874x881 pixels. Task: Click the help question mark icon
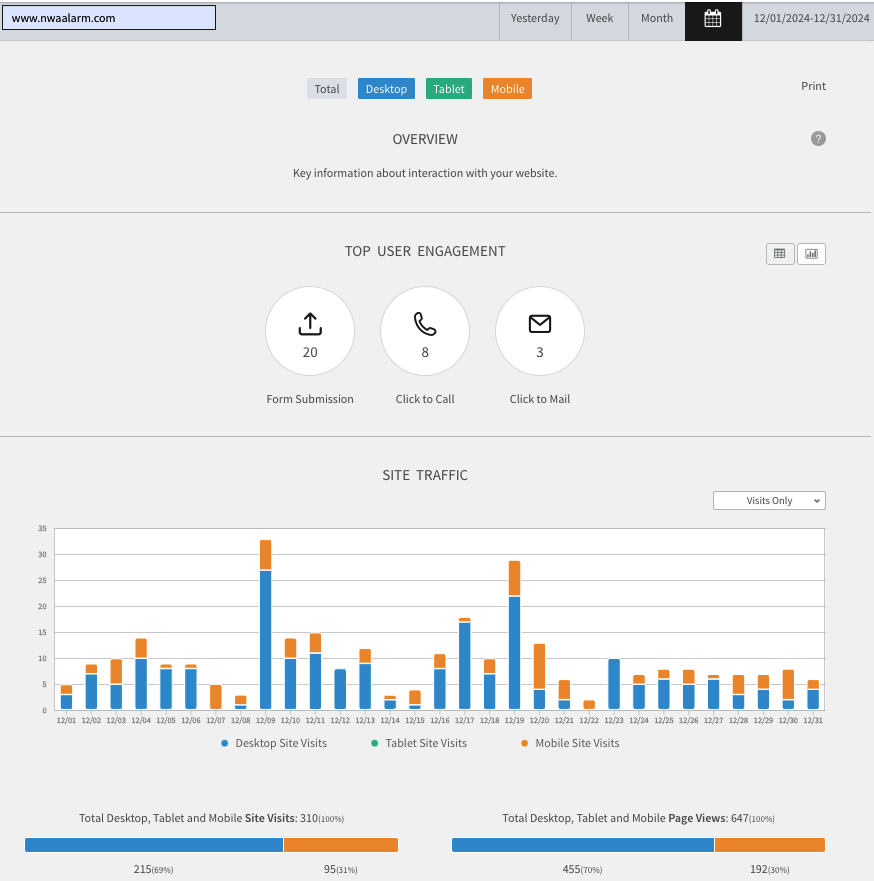[x=818, y=138]
